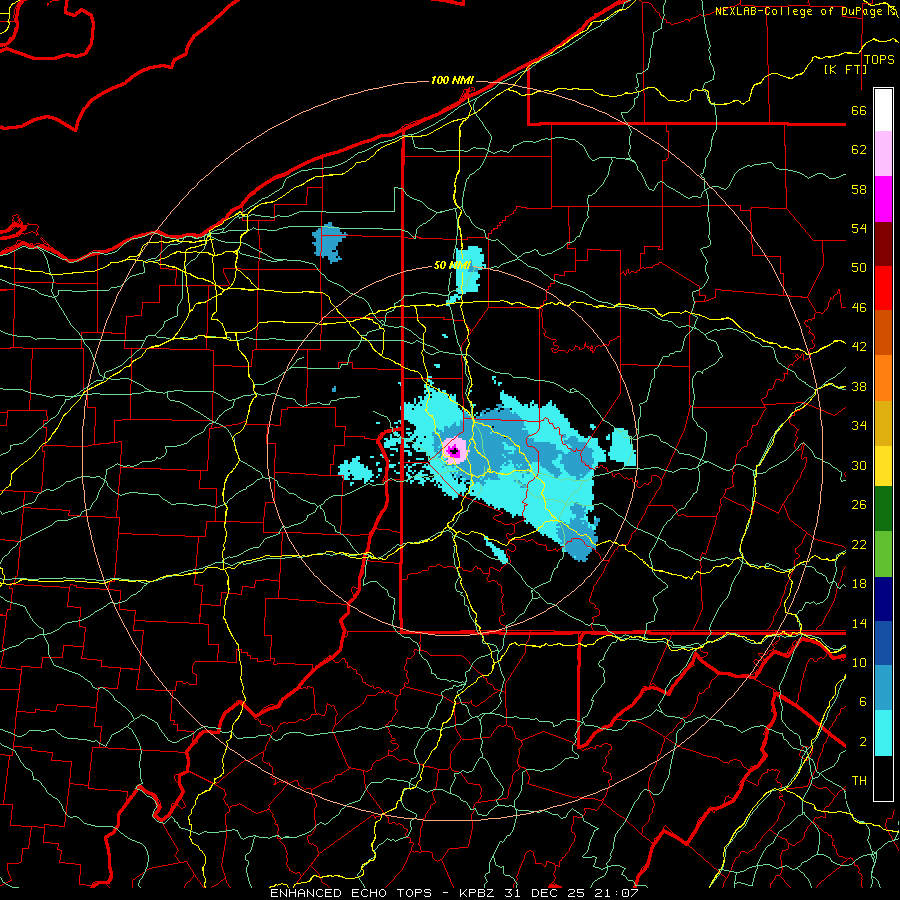Click the K FT units label
The width and height of the screenshot is (900, 900).
[x=845, y=70]
